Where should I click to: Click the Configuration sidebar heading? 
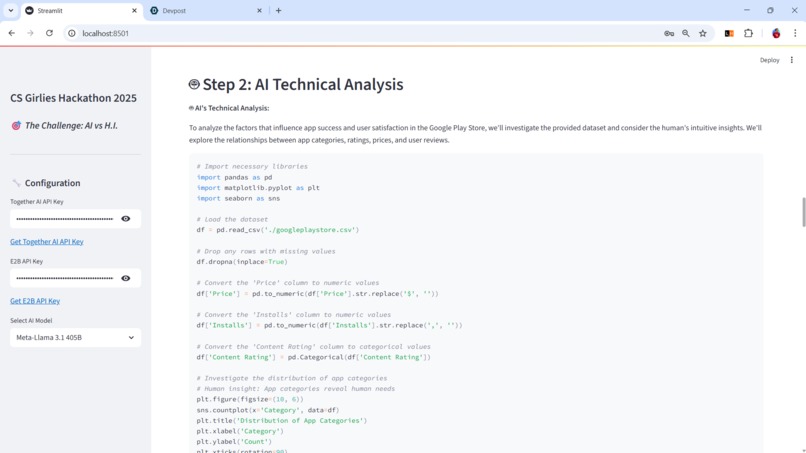pyautogui.click(x=52, y=183)
